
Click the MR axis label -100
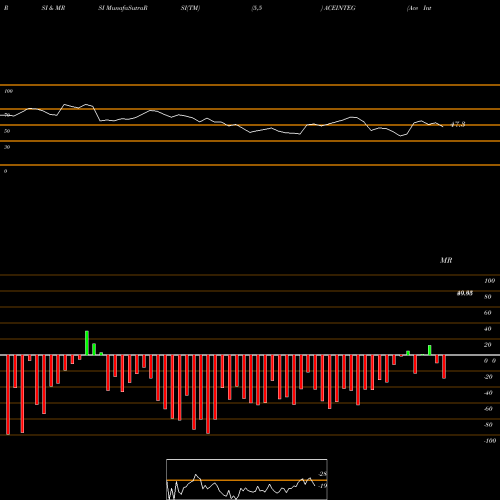coord(490,441)
